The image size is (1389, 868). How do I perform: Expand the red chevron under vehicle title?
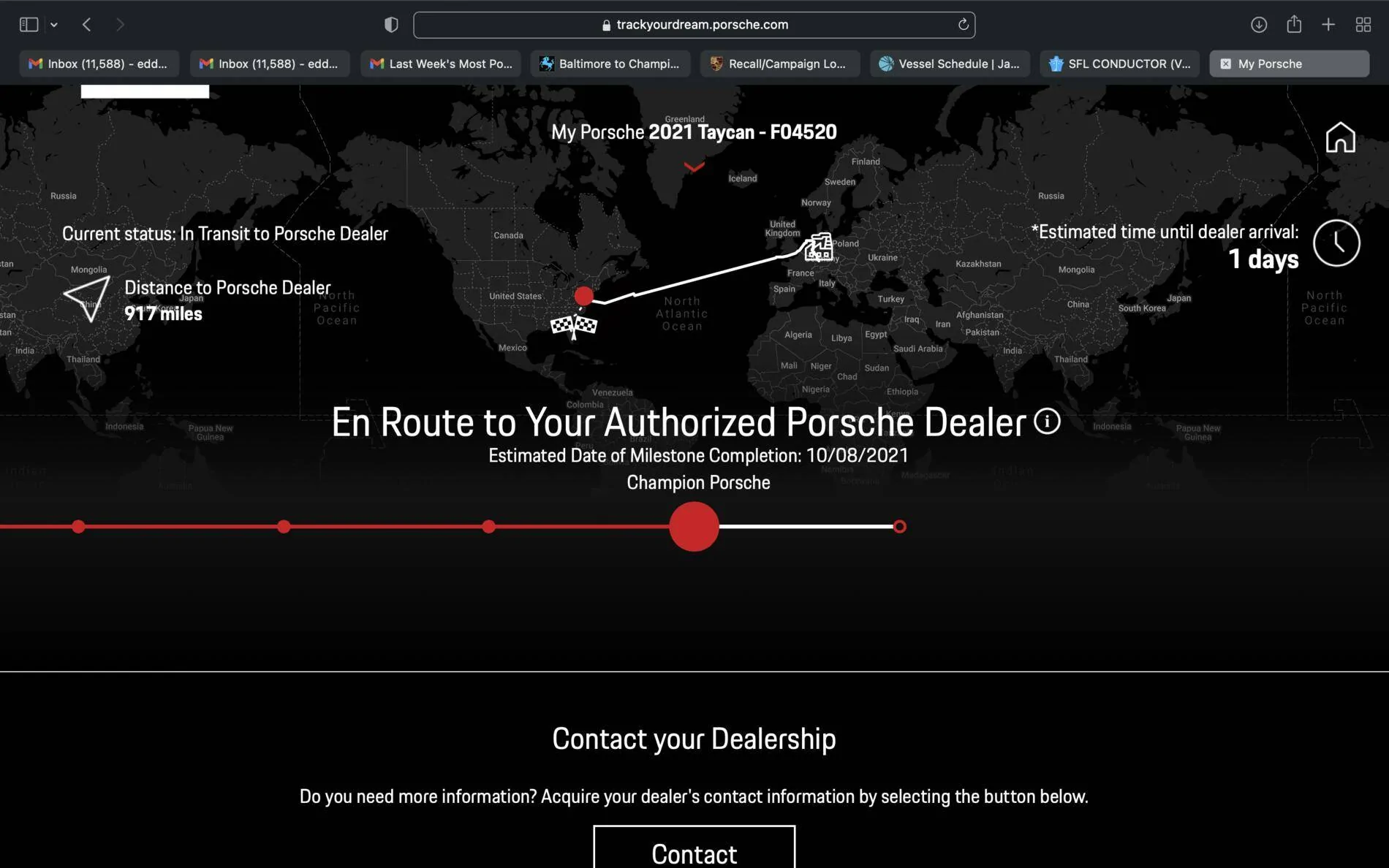(x=694, y=167)
